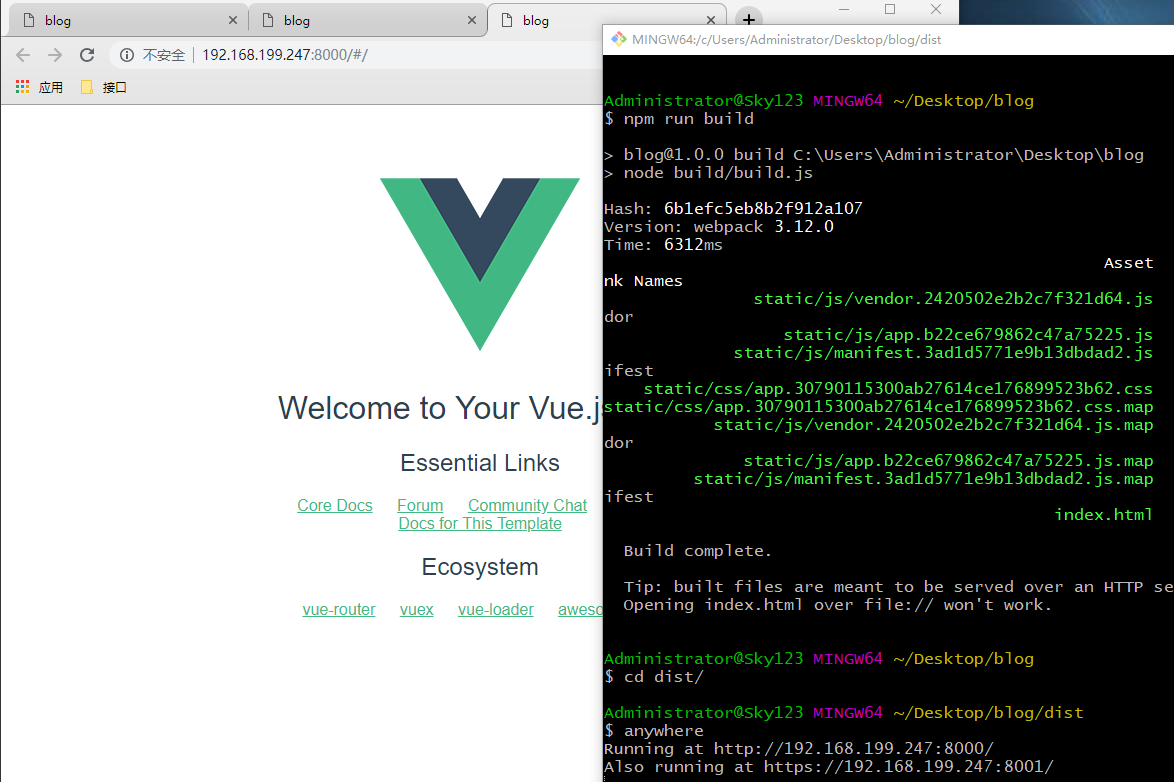Click the Vue logo image

[x=480, y=264]
